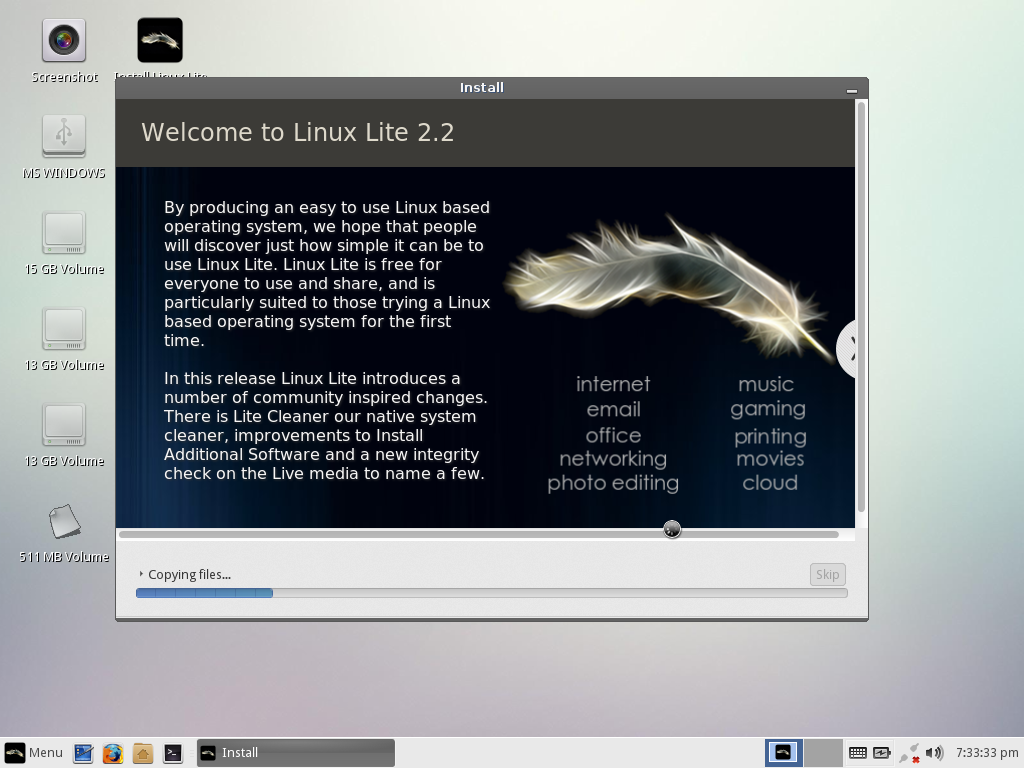This screenshot has height=768, width=1024.
Task: Click the word printing in the slideshow
Action: click(770, 436)
